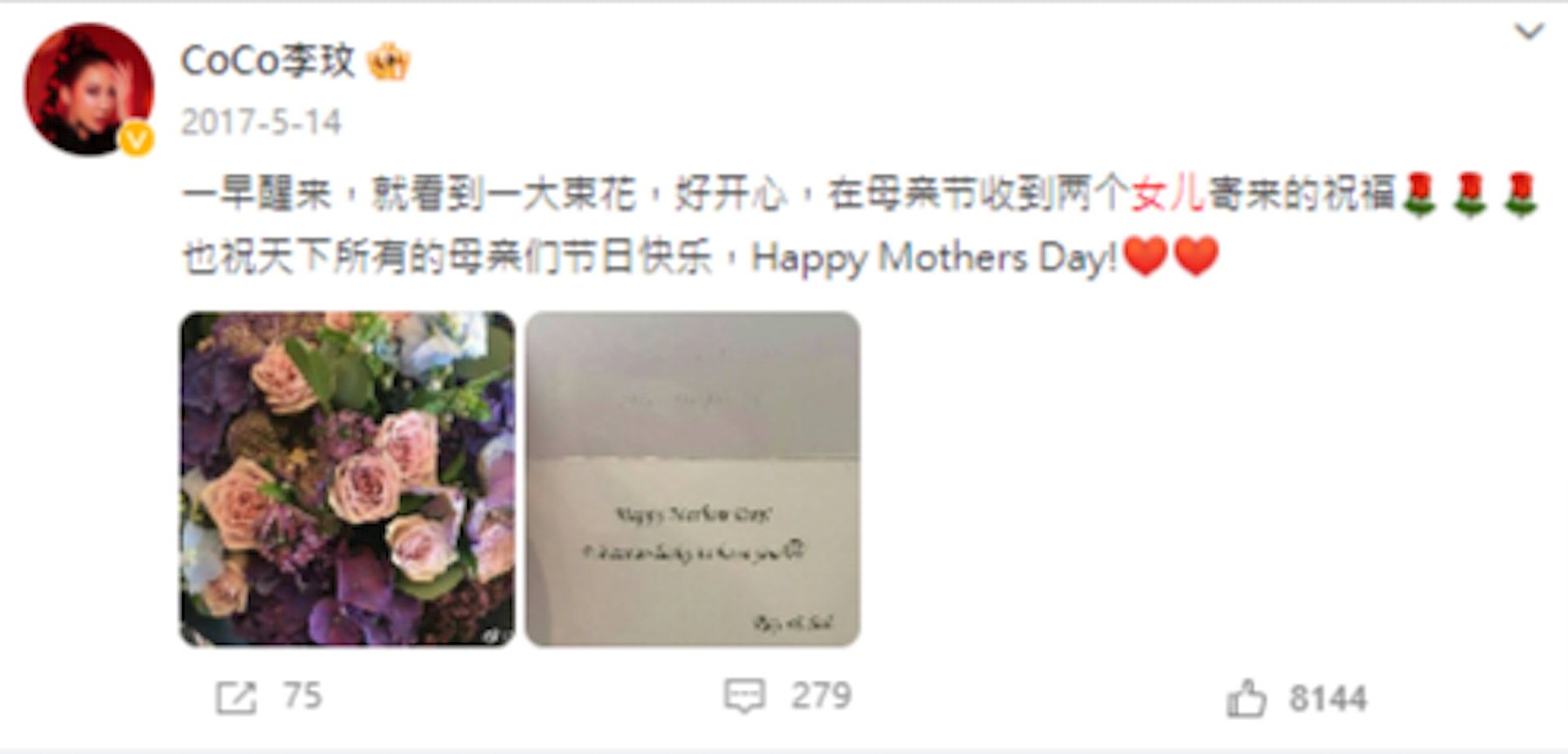Click the comment count 279
The width and height of the screenshot is (1568, 754).
pos(821,697)
